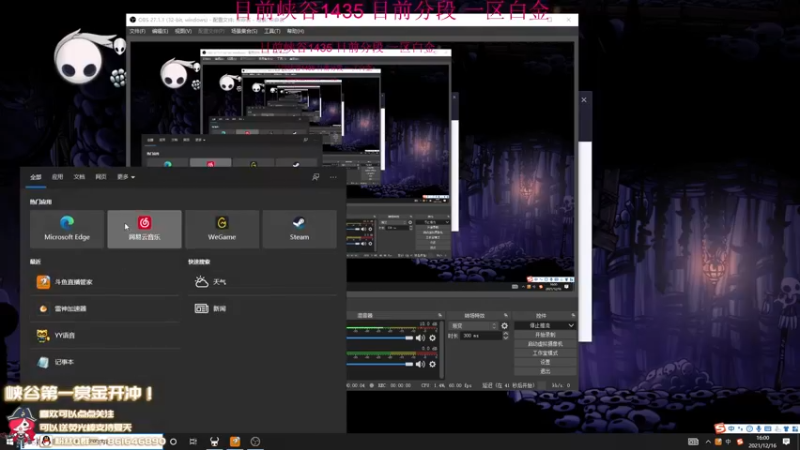
Task: Toggle 中 input language indicator
Action: tap(729, 442)
